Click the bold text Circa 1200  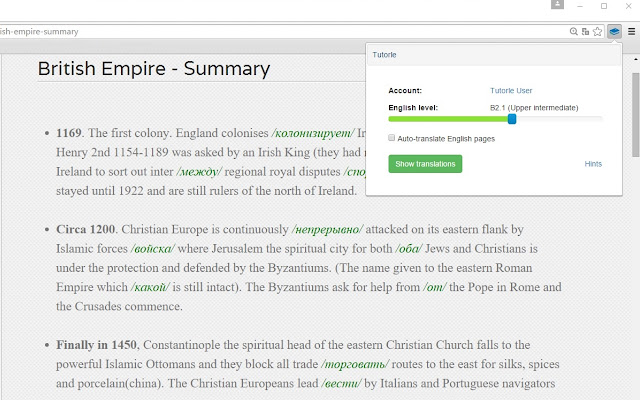pyautogui.click(x=85, y=229)
